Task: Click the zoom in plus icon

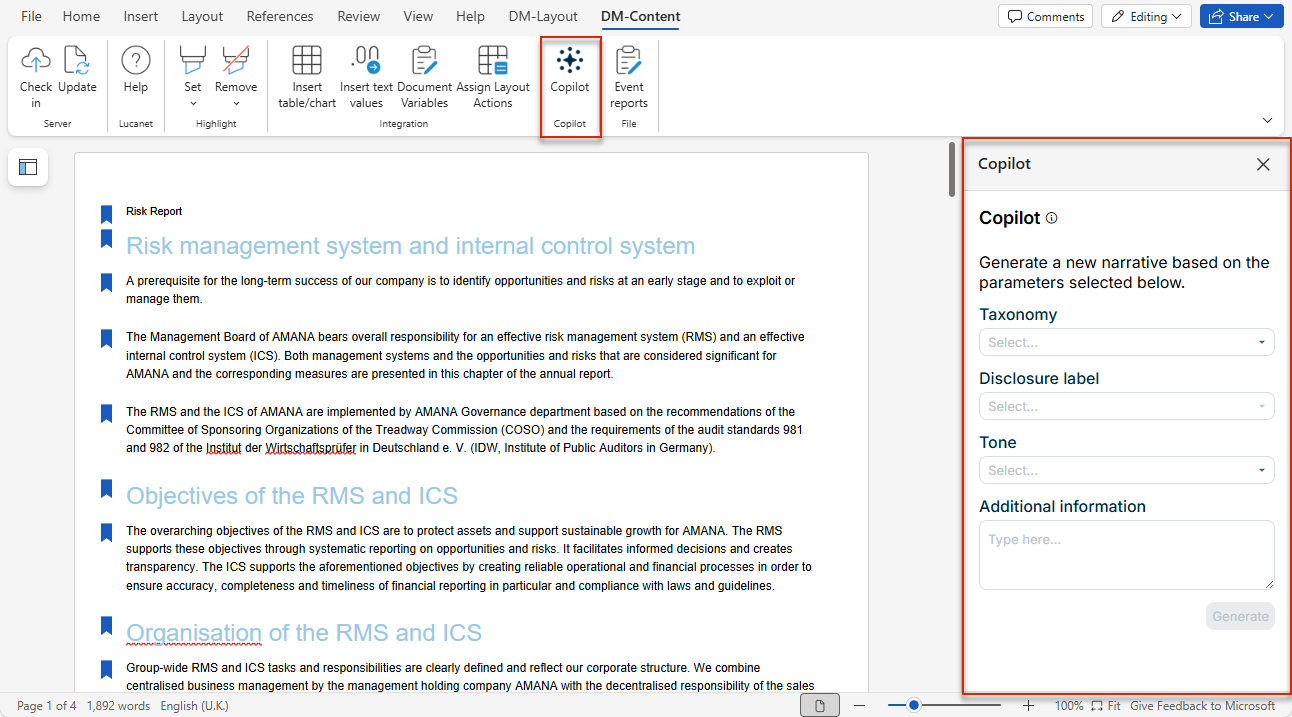Action: point(1029,706)
